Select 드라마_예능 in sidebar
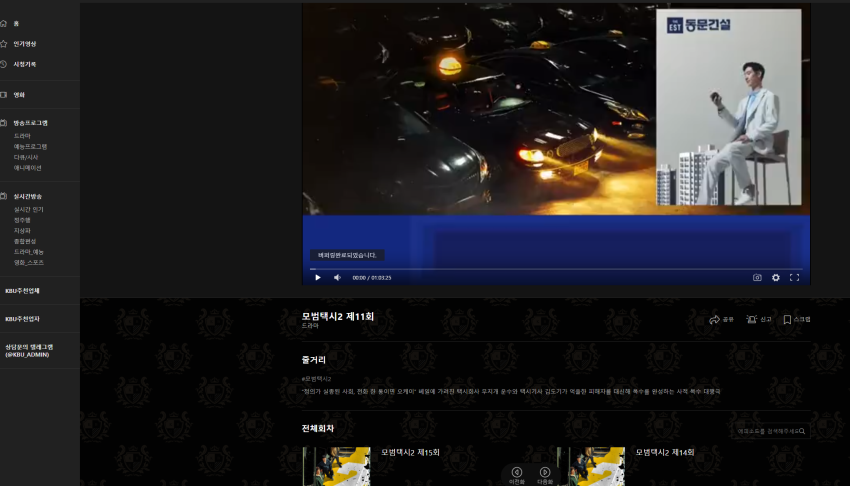The height and width of the screenshot is (486, 850). point(29,252)
